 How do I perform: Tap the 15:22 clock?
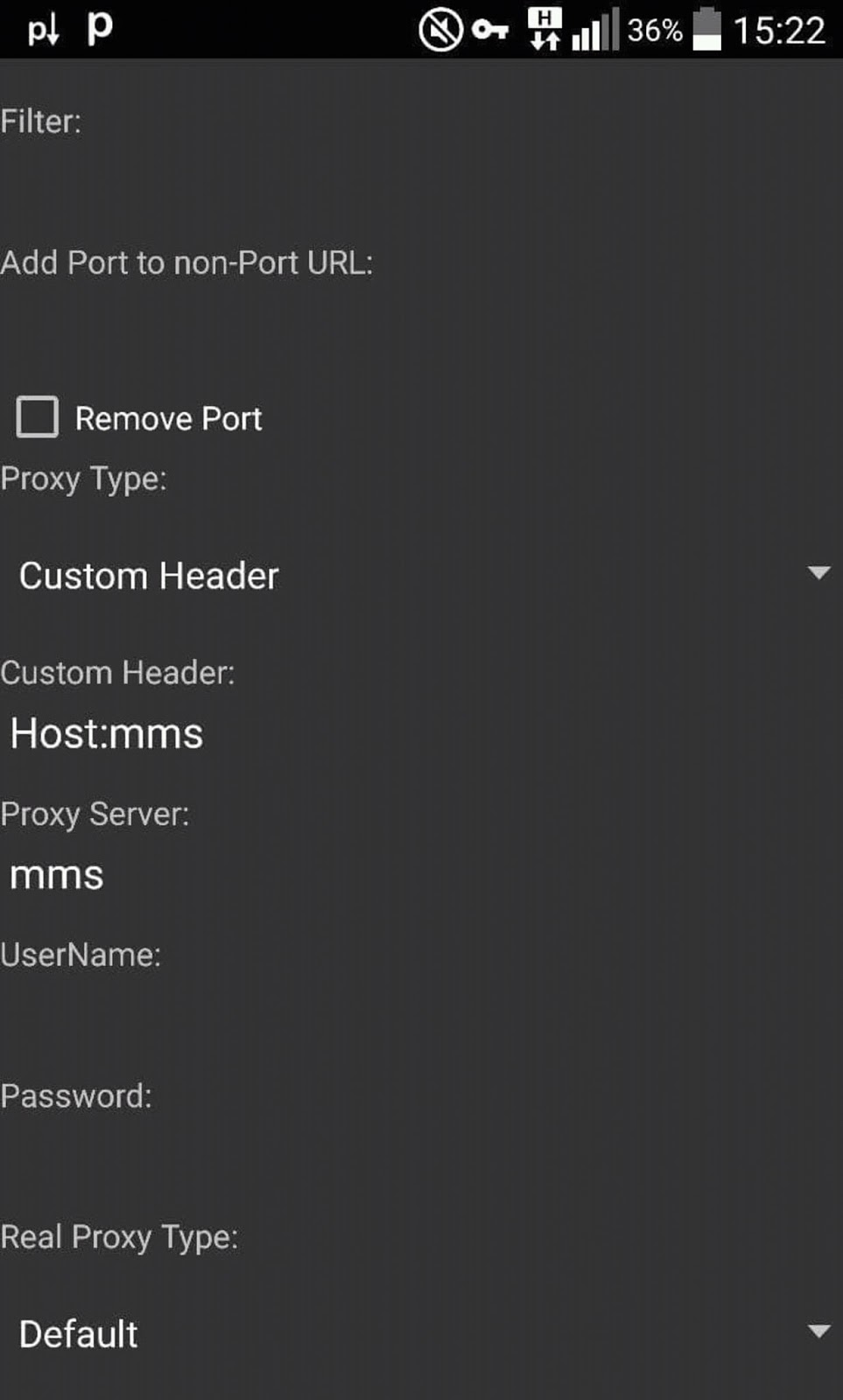tap(778, 31)
